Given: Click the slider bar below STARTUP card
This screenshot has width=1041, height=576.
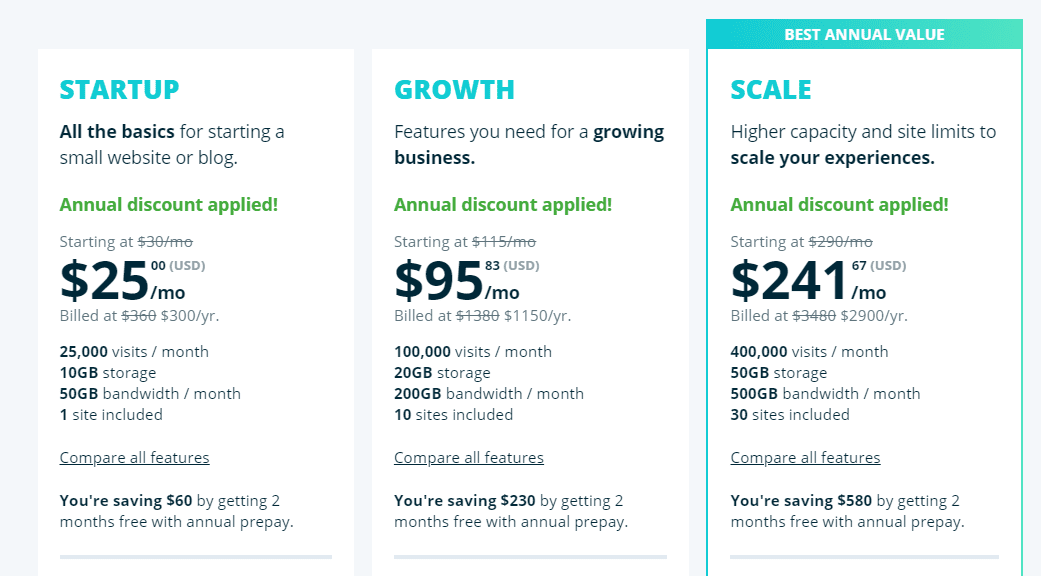Looking at the screenshot, I should tap(195, 556).
